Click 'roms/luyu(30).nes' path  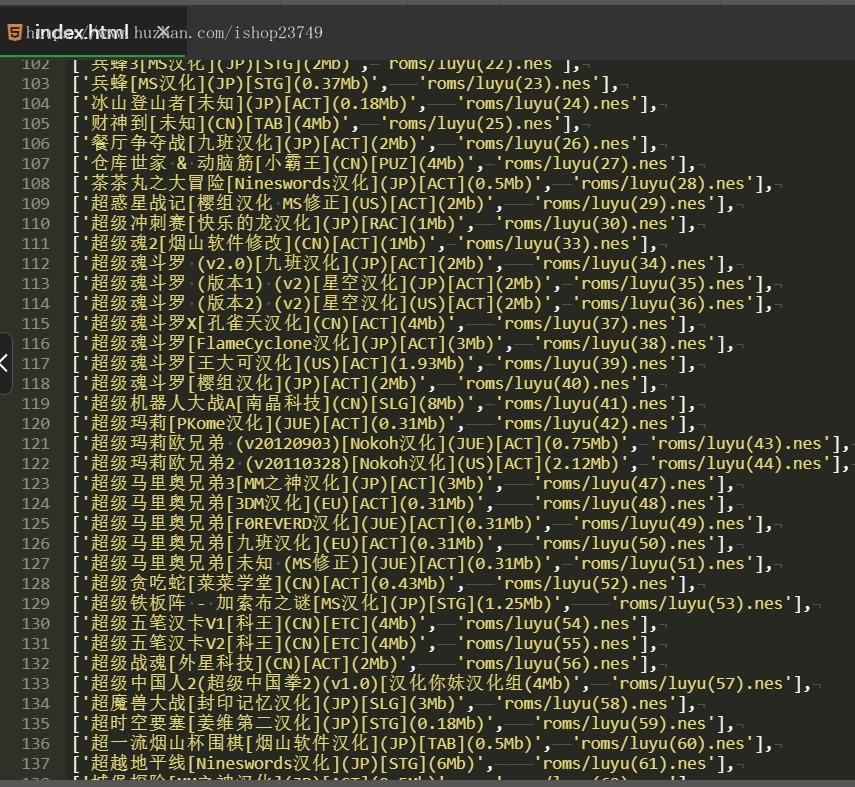coord(591,224)
